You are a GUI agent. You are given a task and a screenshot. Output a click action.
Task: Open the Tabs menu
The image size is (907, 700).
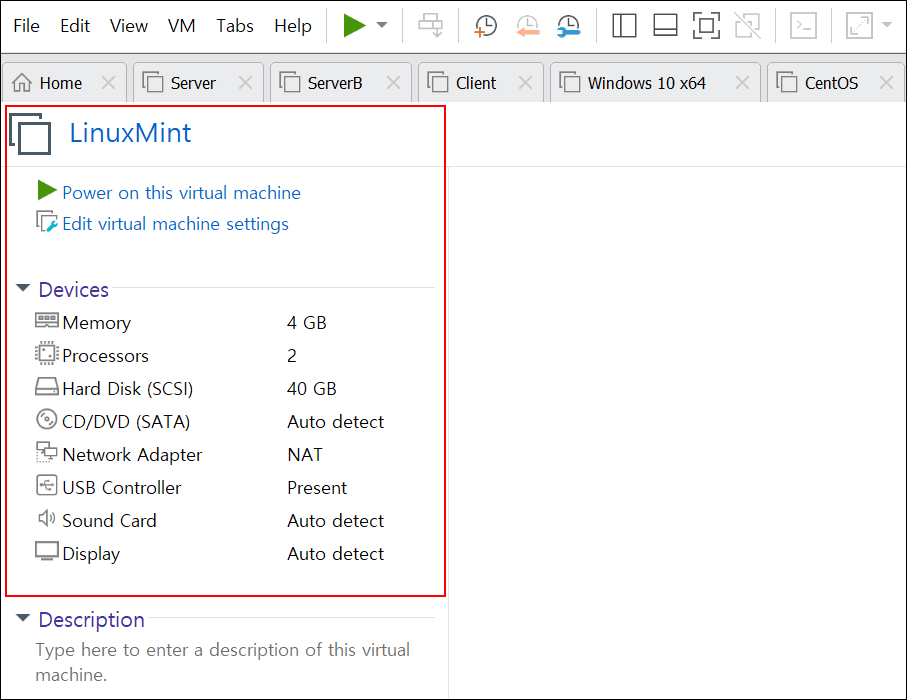point(235,26)
